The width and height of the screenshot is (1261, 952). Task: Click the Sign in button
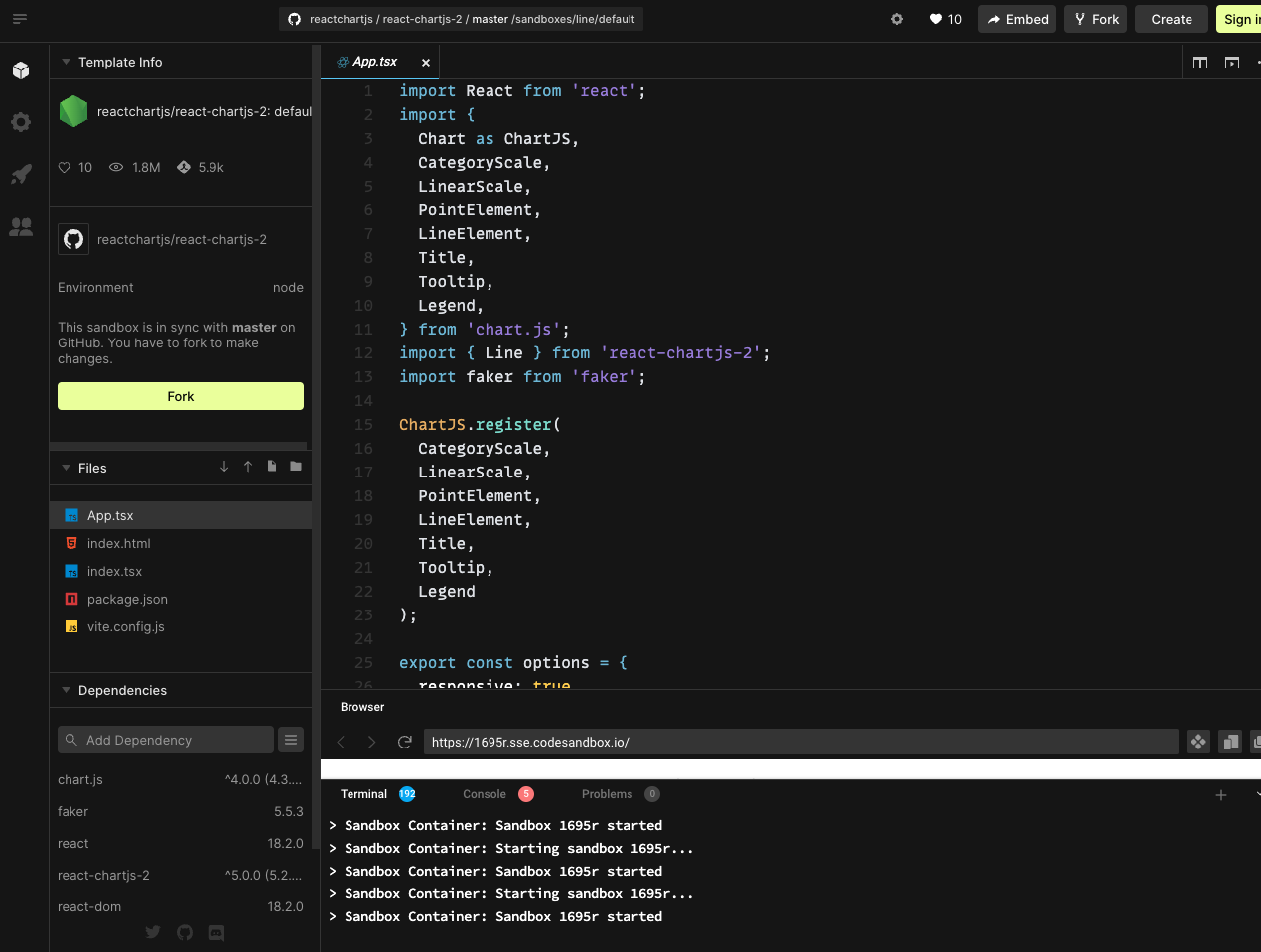[x=1239, y=19]
